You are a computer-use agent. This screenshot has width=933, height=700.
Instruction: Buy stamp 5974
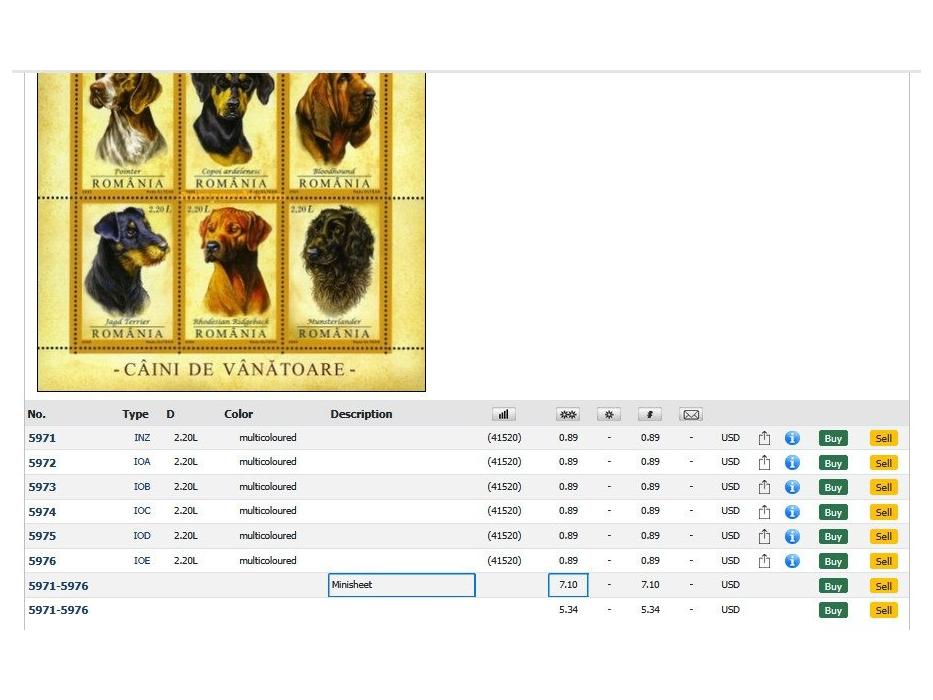[833, 512]
